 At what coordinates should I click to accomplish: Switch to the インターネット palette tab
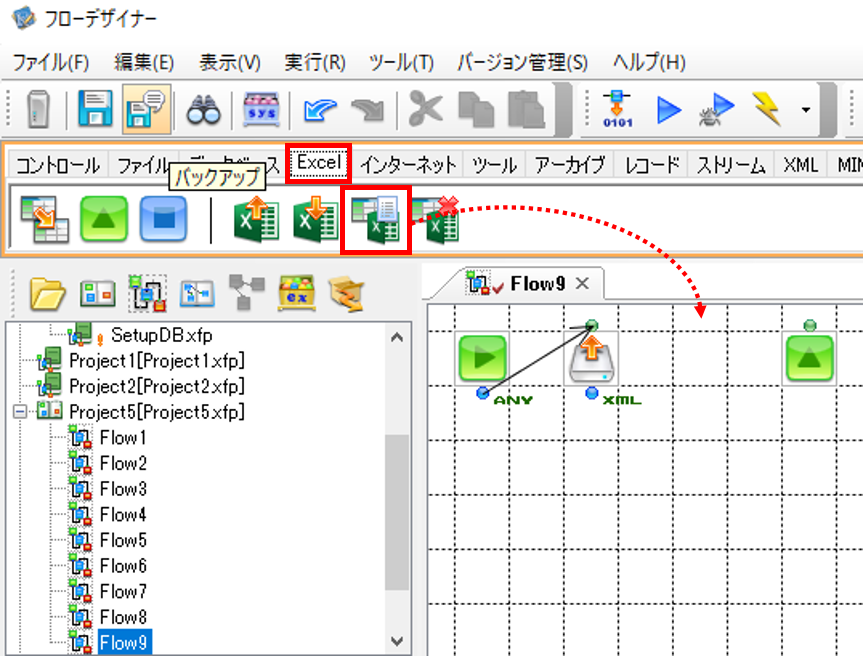tap(408, 164)
